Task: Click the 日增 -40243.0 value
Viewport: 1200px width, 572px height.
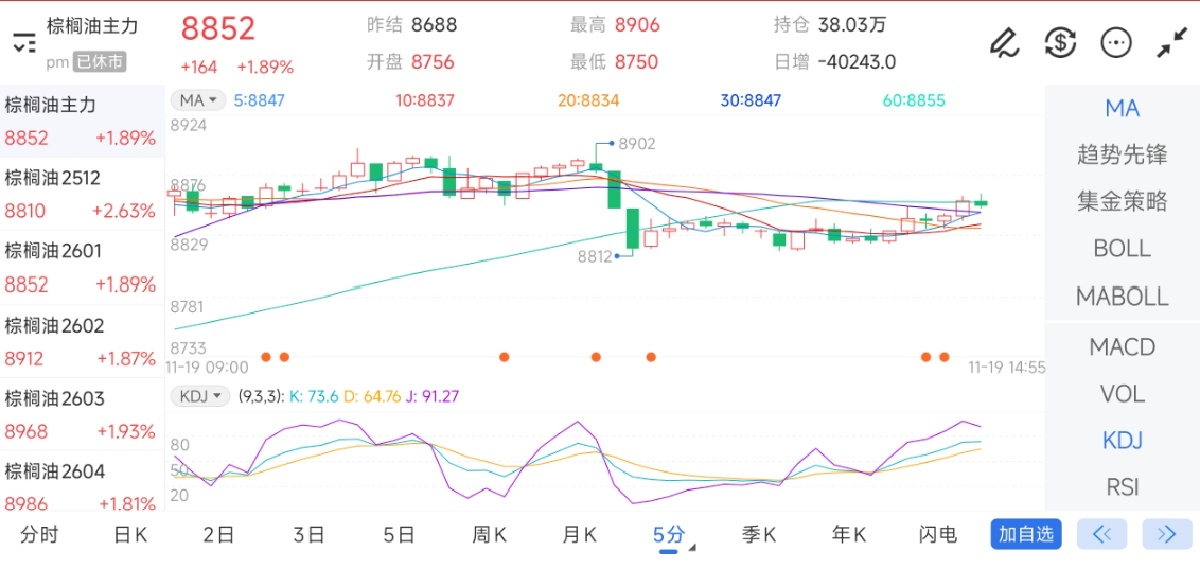Action: [x=857, y=62]
